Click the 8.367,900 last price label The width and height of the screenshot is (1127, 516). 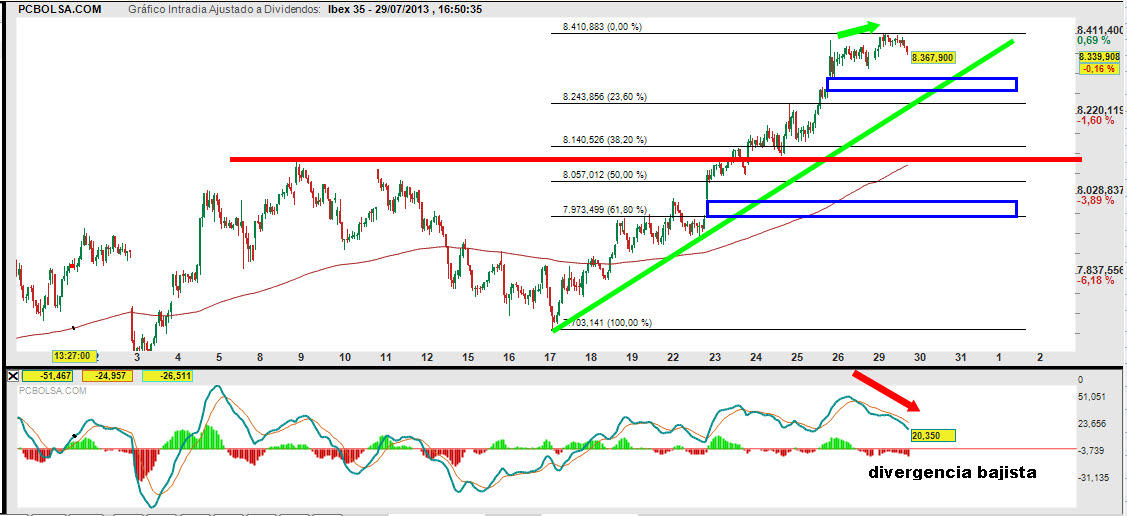coord(933,58)
